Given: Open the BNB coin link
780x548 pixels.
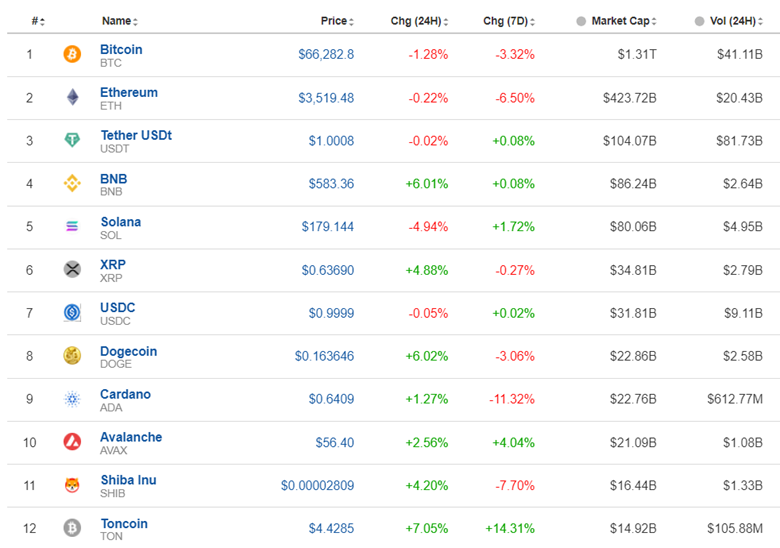Looking at the screenshot, I should 113,179.
